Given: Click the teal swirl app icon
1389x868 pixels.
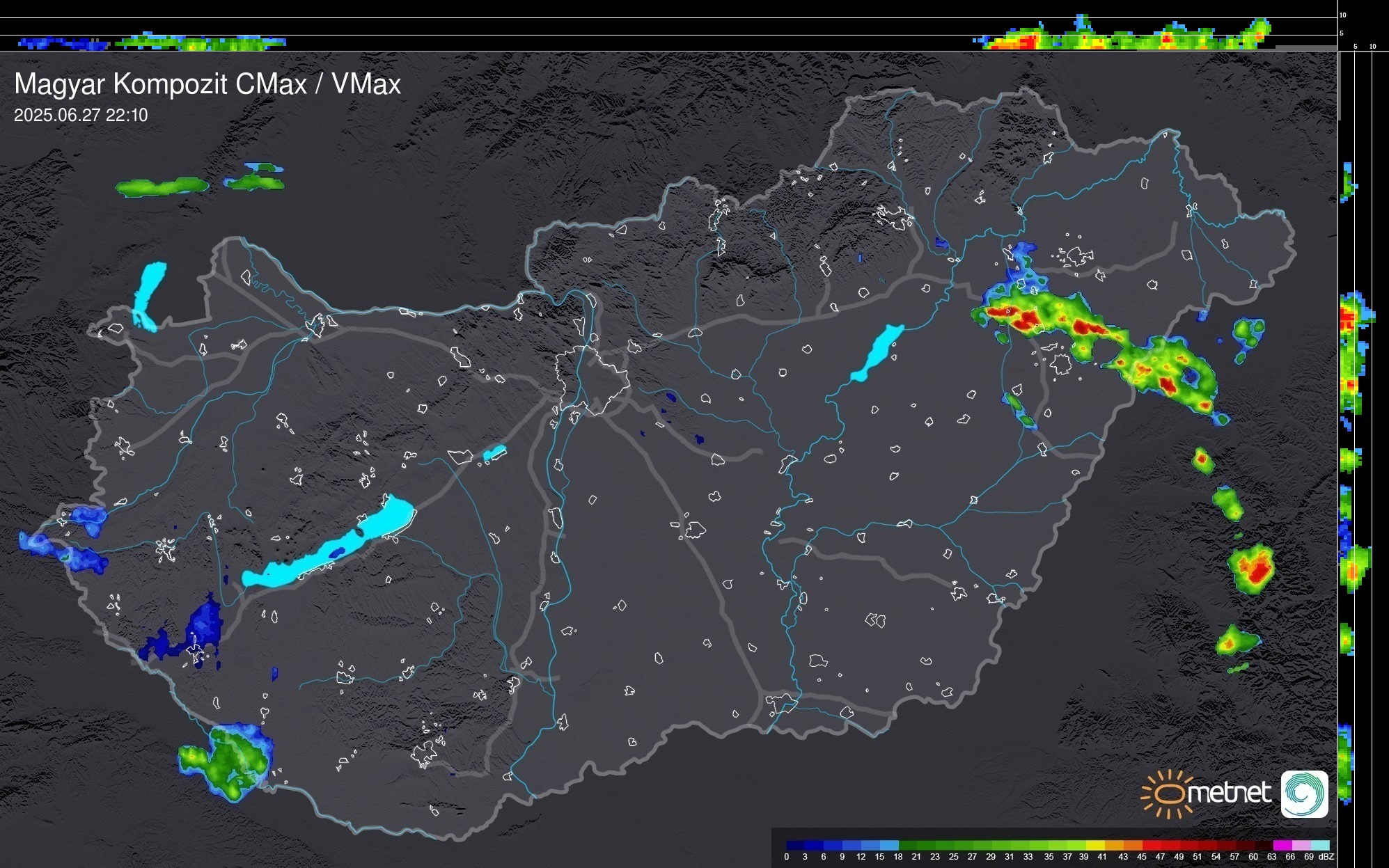Looking at the screenshot, I should tap(1304, 794).
